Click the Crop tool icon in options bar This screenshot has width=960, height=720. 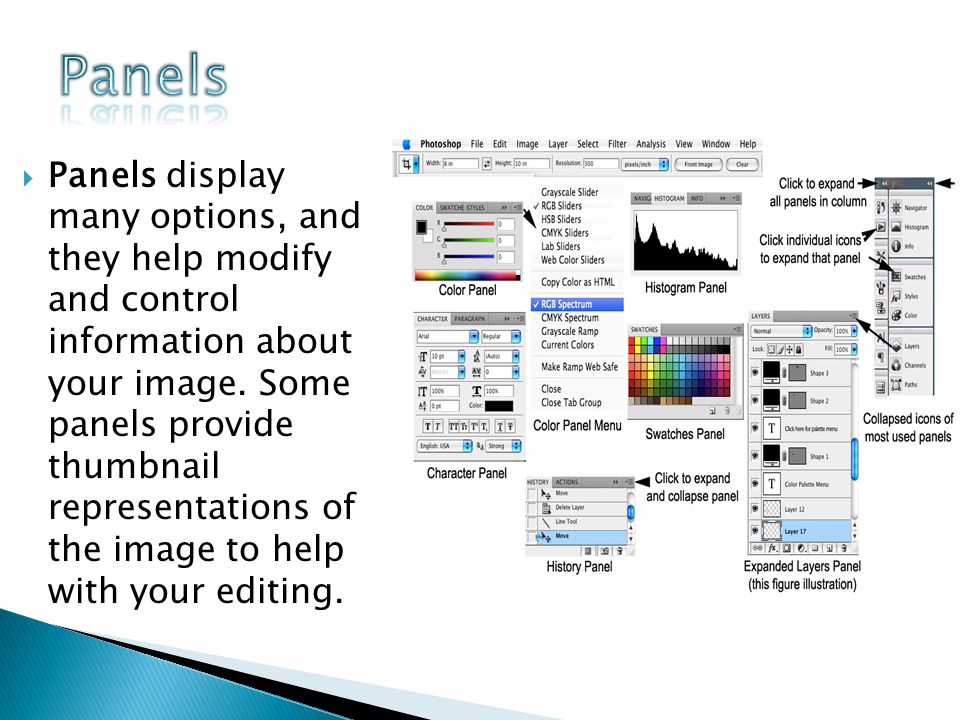pos(406,164)
